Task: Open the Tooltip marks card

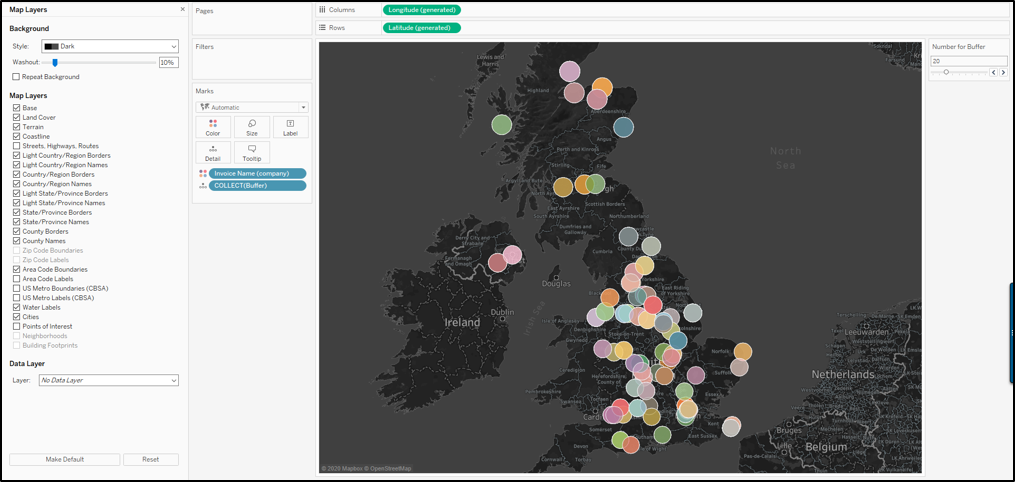Action: click(x=251, y=153)
